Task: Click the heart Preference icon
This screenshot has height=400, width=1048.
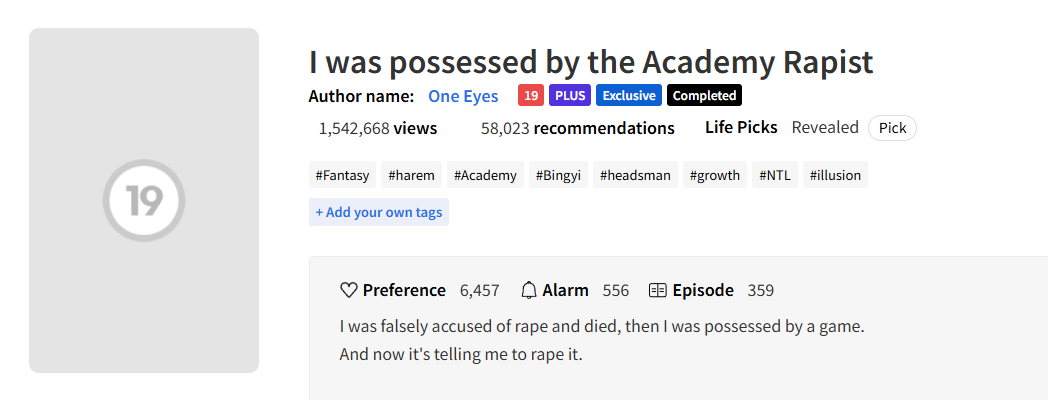Action: [x=349, y=291]
